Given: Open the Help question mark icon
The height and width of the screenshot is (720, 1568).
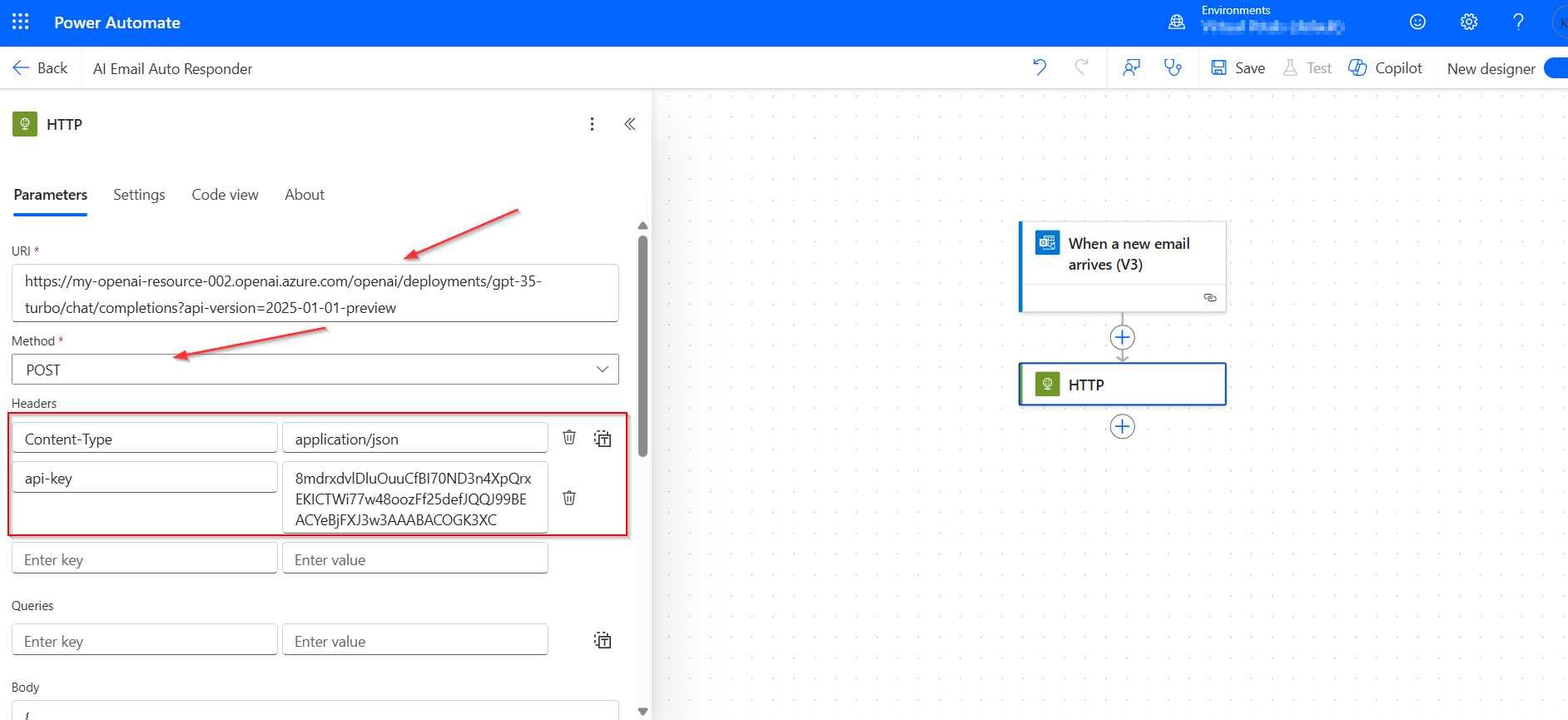Looking at the screenshot, I should coord(1519,22).
